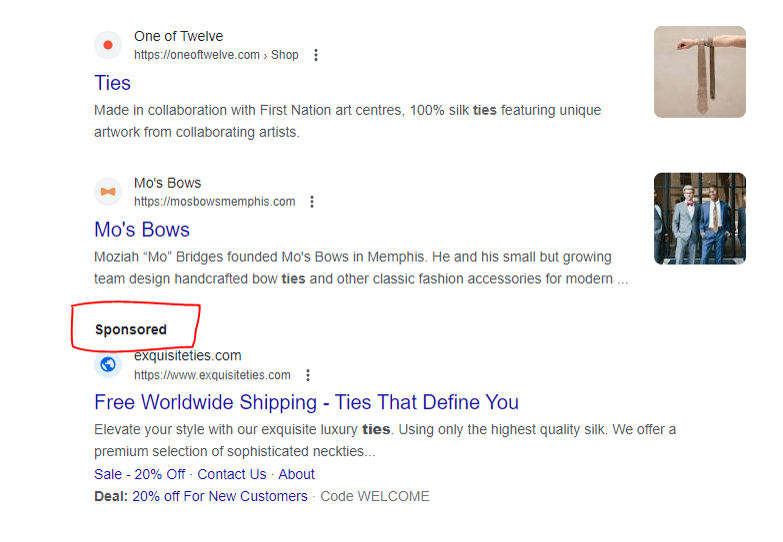Open three-dot options for exquisiteties.com ad

pyautogui.click(x=308, y=376)
